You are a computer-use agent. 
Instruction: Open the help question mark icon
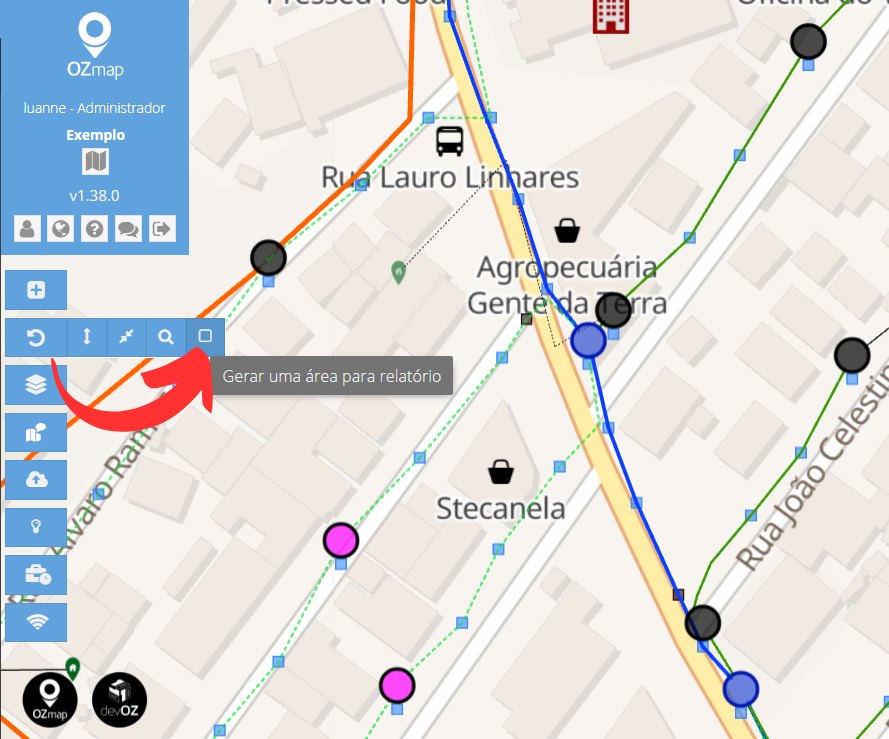pyautogui.click(x=95, y=229)
